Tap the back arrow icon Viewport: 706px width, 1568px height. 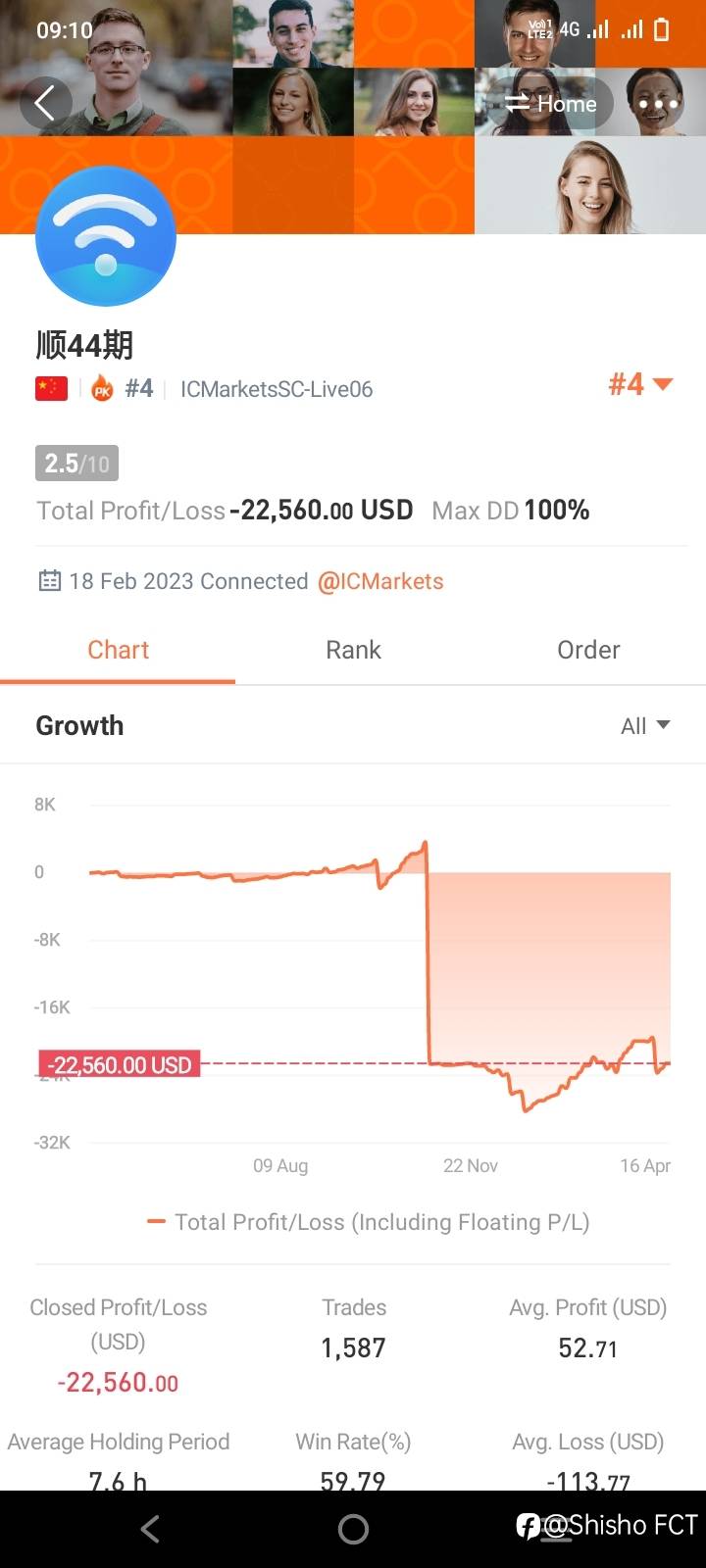(45, 103)
